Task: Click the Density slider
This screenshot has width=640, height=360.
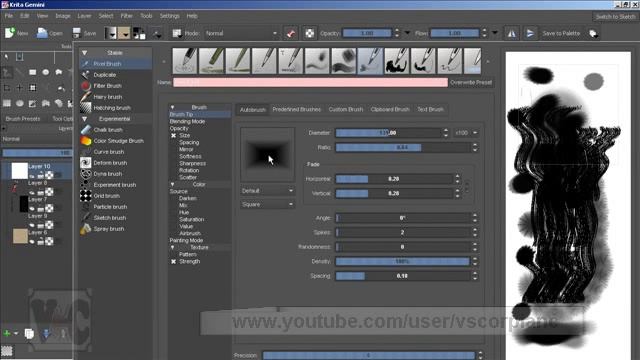Action: click(402, 261)
